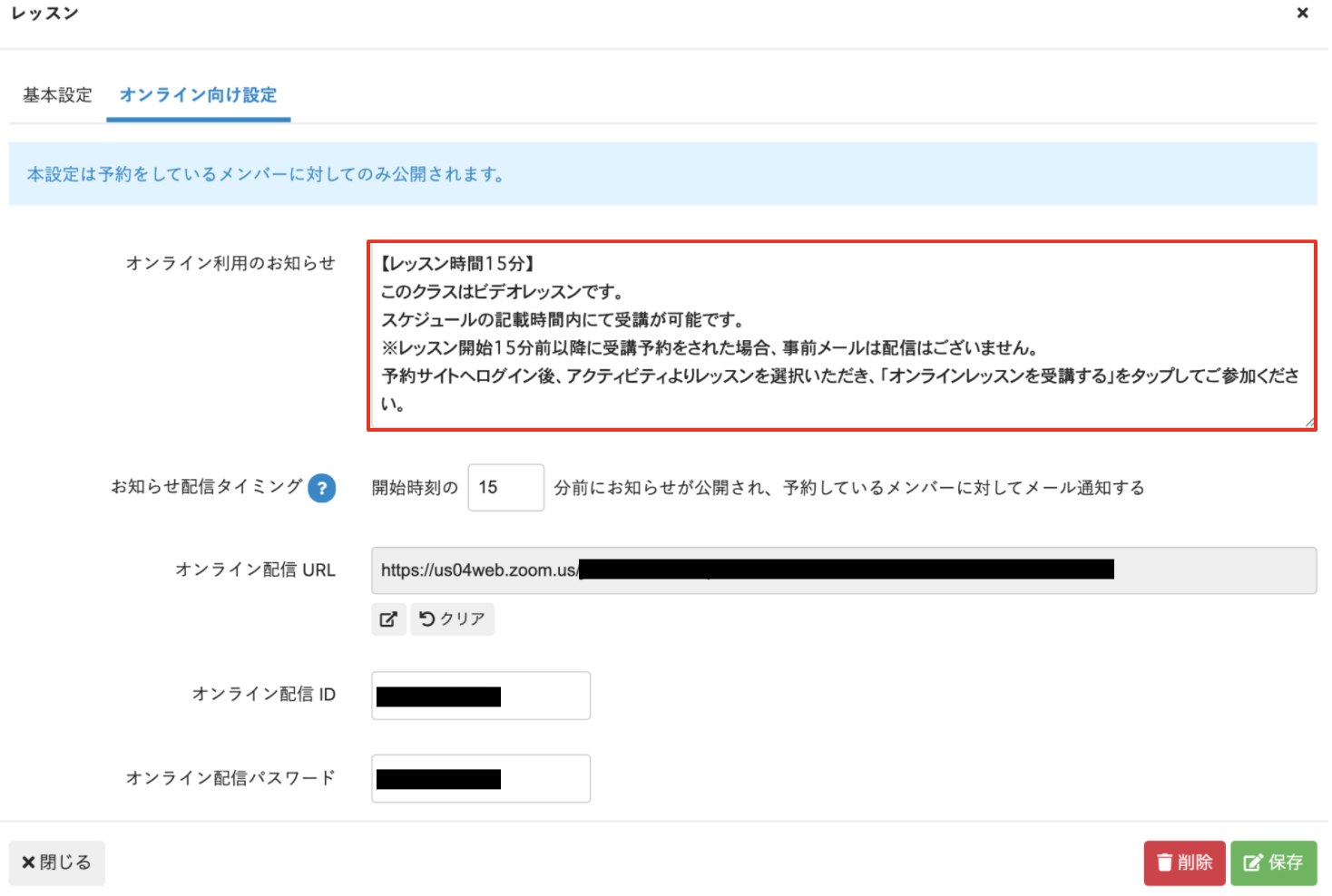Click 保存 to save the lesson settings
Viewport: 1332px width, 896px height.
click(x=1274, y=862)
